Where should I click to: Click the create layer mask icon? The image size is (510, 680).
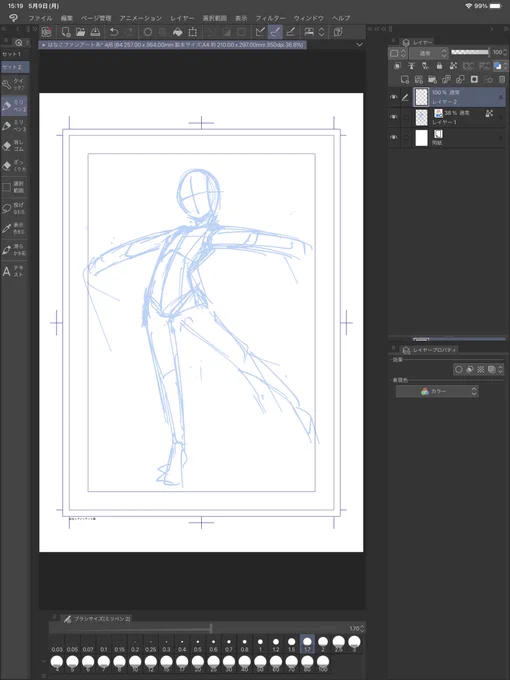tap(474, 79)
